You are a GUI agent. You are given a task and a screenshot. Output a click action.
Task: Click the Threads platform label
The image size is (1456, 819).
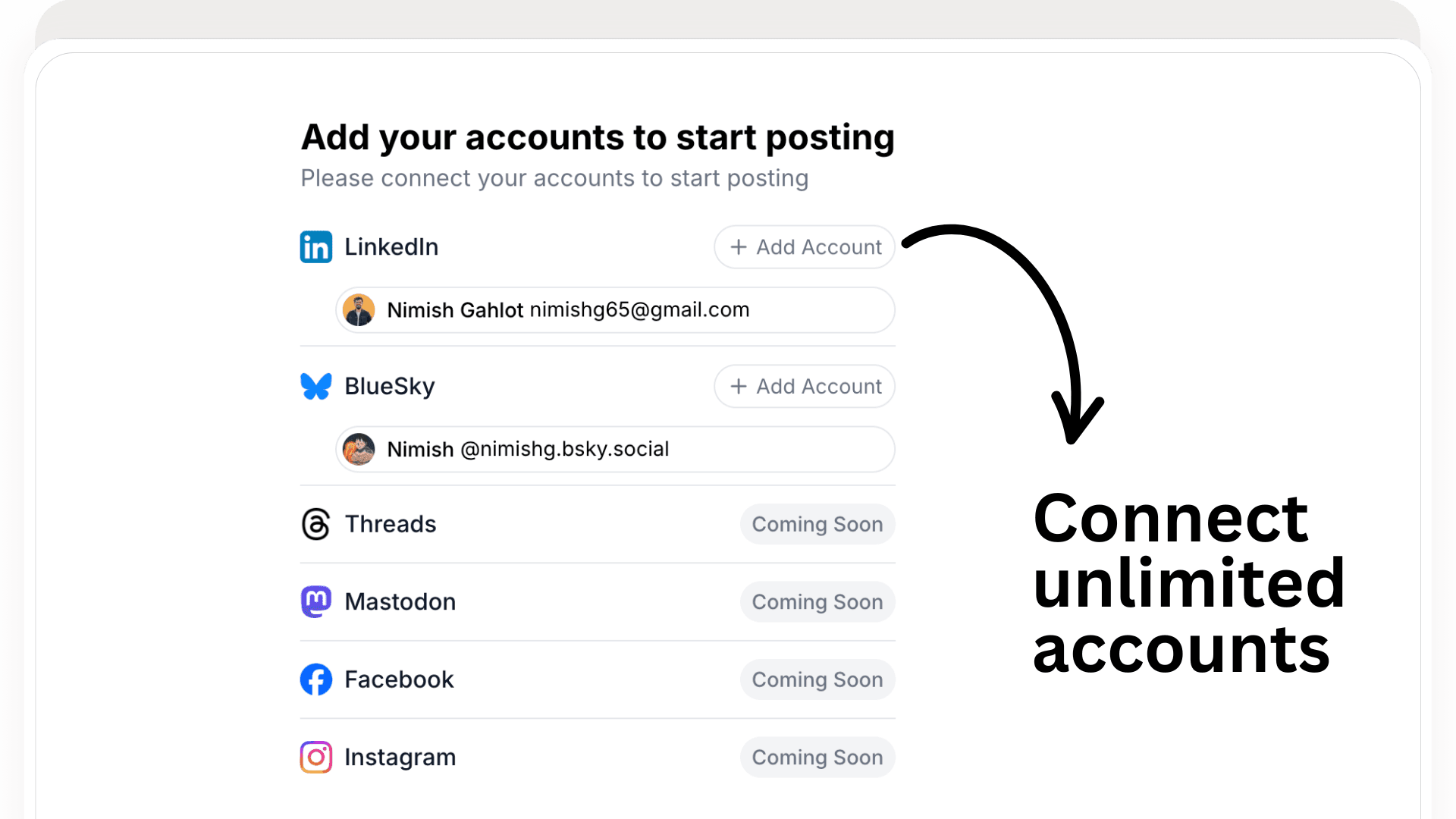click(x=391, y=524)
